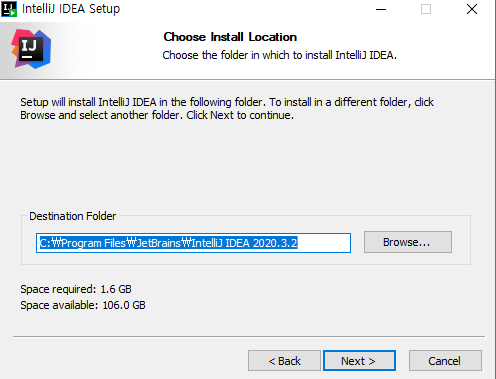Click the IntelliJ IDEA title bar icon
The height and width of the screenshot is (379, 496).
[9, 9]
